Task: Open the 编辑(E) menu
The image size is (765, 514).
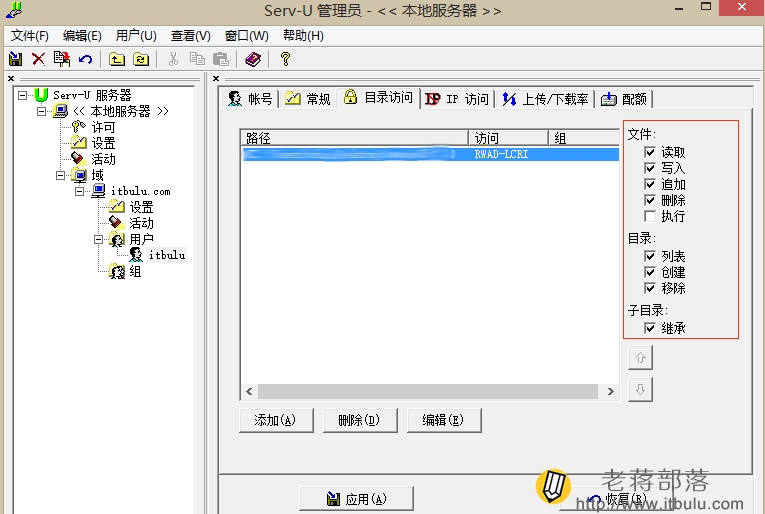Action: coord(82,36)
